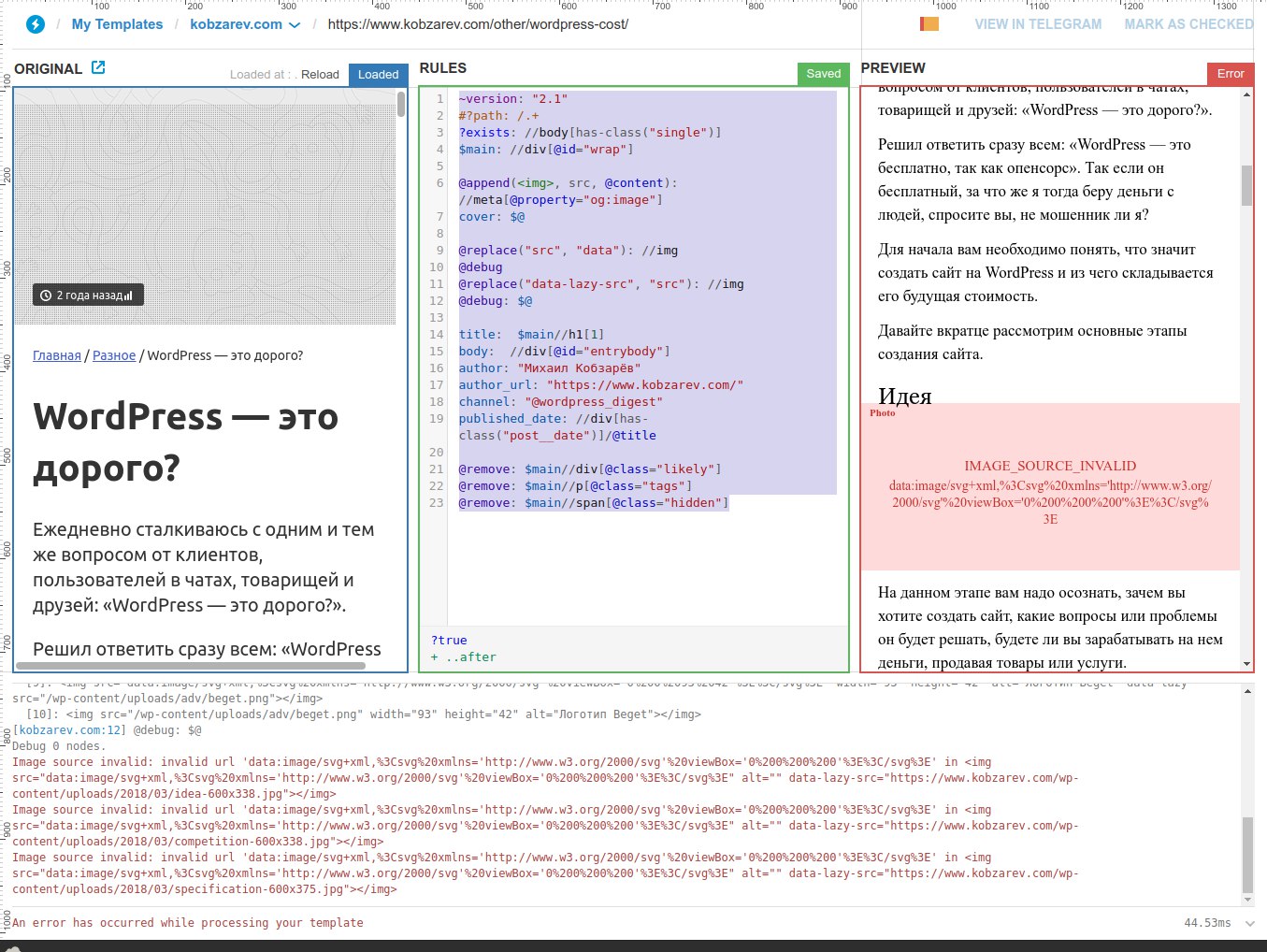The width and height of the screenshot is (1267, 952).
Task: Collapse the debug panel with chevron icon
Action: (1251, 923)
